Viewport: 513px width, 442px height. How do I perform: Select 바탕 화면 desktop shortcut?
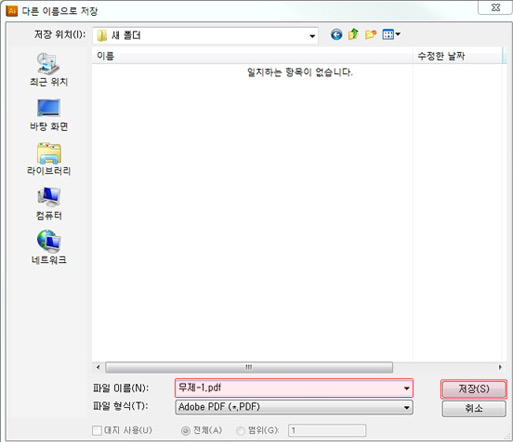coord(49,115)
